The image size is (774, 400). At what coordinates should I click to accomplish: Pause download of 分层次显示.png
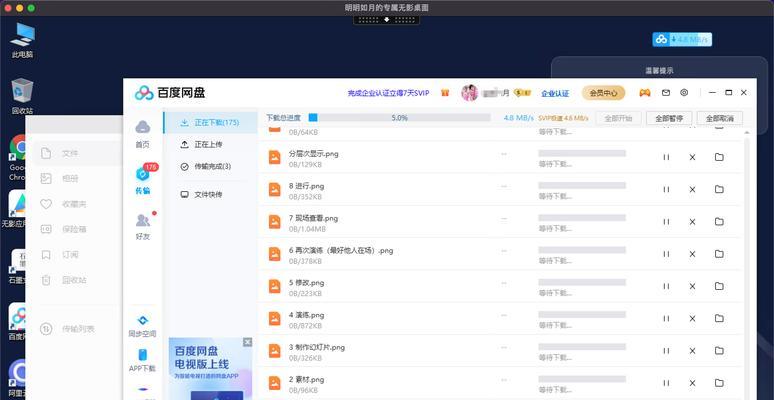(666, 157)
